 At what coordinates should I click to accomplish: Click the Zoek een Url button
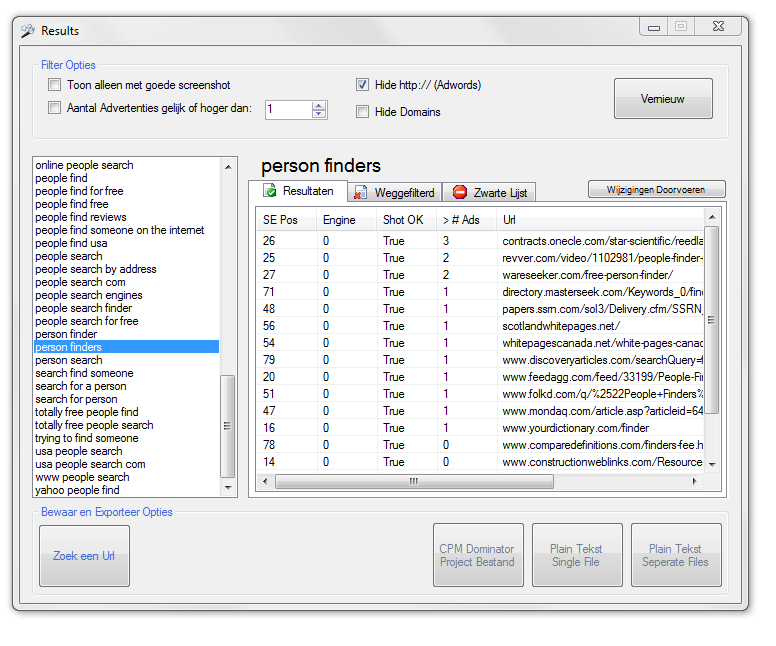coord(84,556)
